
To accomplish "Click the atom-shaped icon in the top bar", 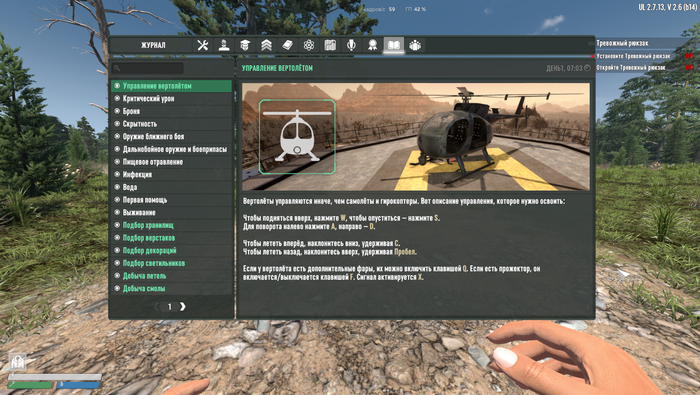I will click(x=309, y=45).
